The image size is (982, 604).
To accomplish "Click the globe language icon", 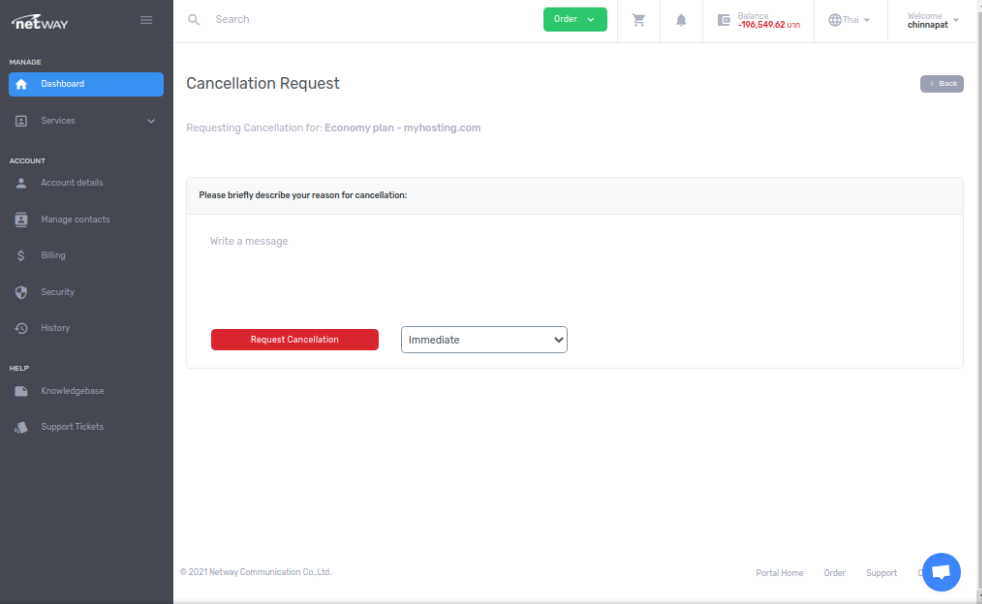I will (x=835, y=20).
